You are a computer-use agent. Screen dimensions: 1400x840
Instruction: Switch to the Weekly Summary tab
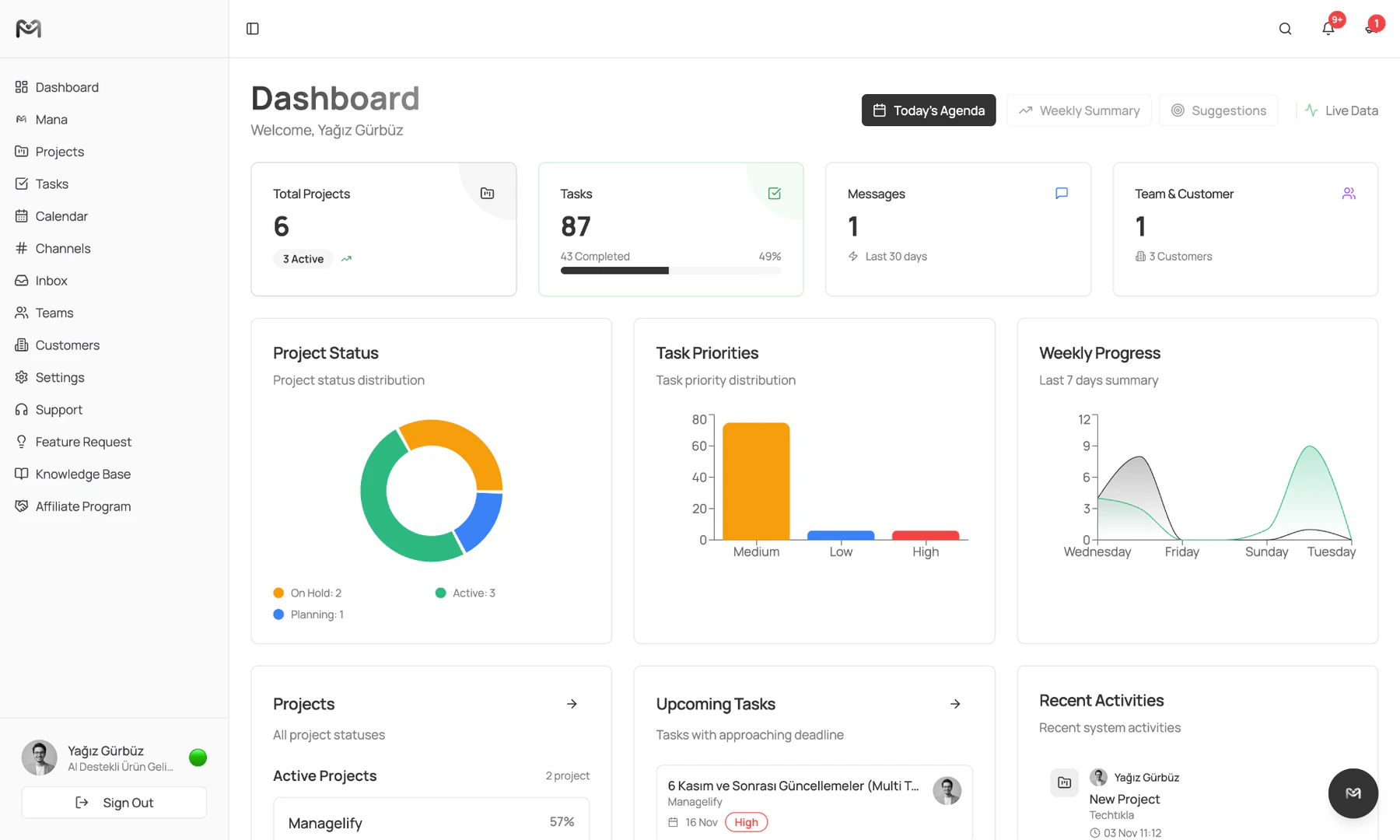(x=1080, y=110)
